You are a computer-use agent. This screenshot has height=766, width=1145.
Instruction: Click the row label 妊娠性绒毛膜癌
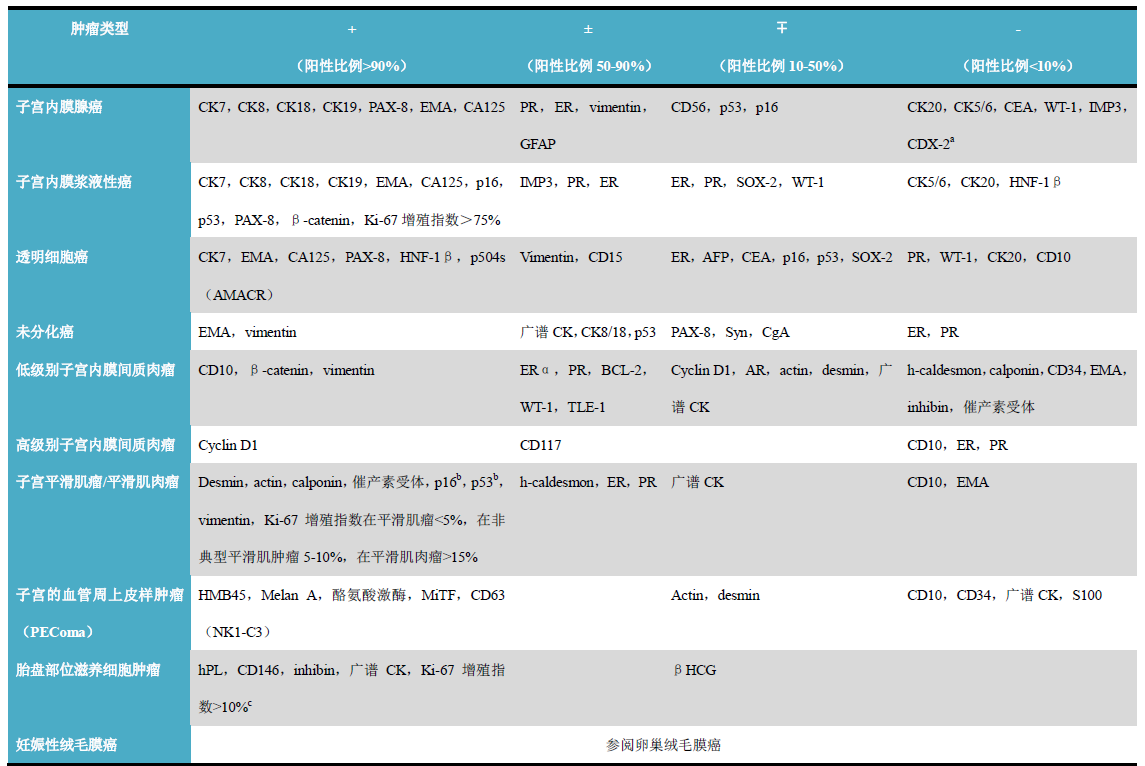[x=66, y=745]
